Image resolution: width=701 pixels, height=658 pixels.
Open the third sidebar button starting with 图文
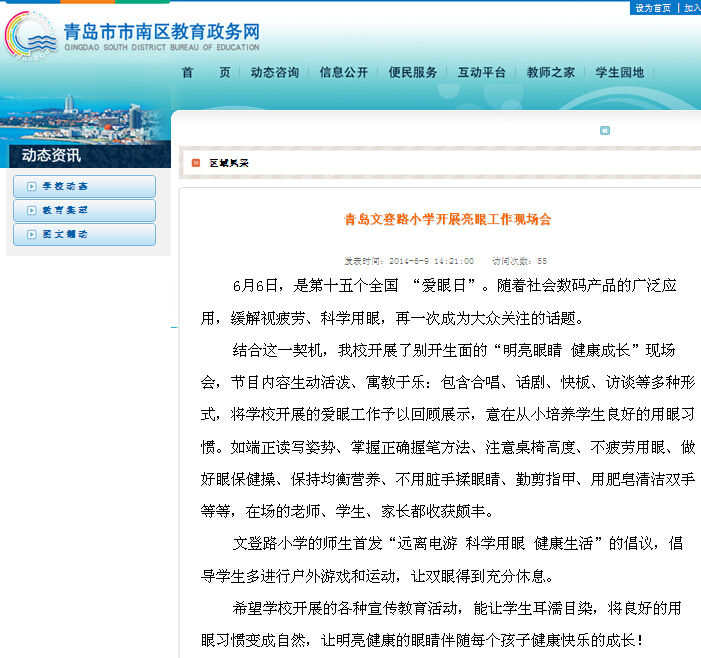[x=84, y=235]
